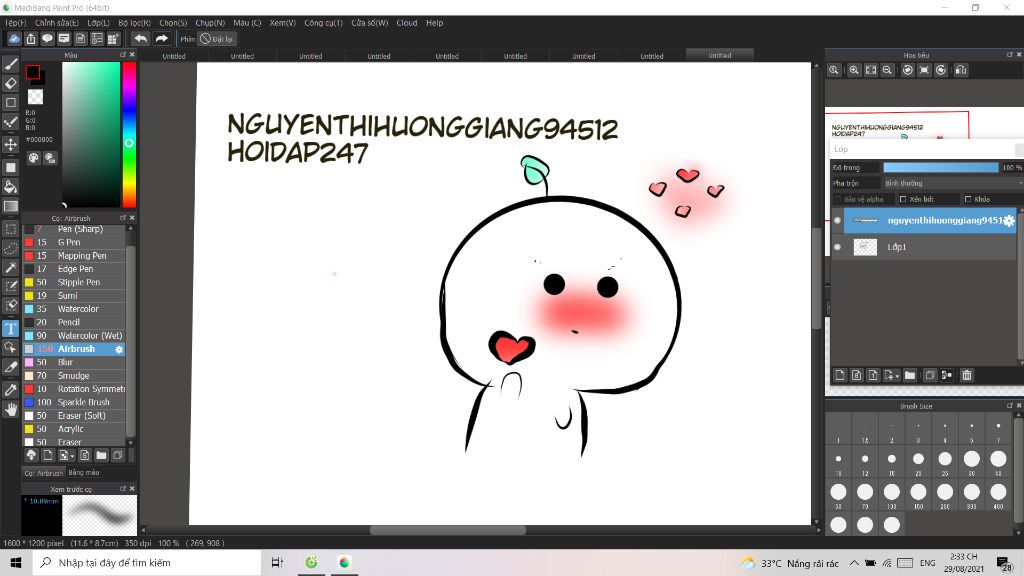The image size is (1024, 576).
Task: Toggle 'Xén bớt' clipping checkbox
Action: tap(903, 199)
